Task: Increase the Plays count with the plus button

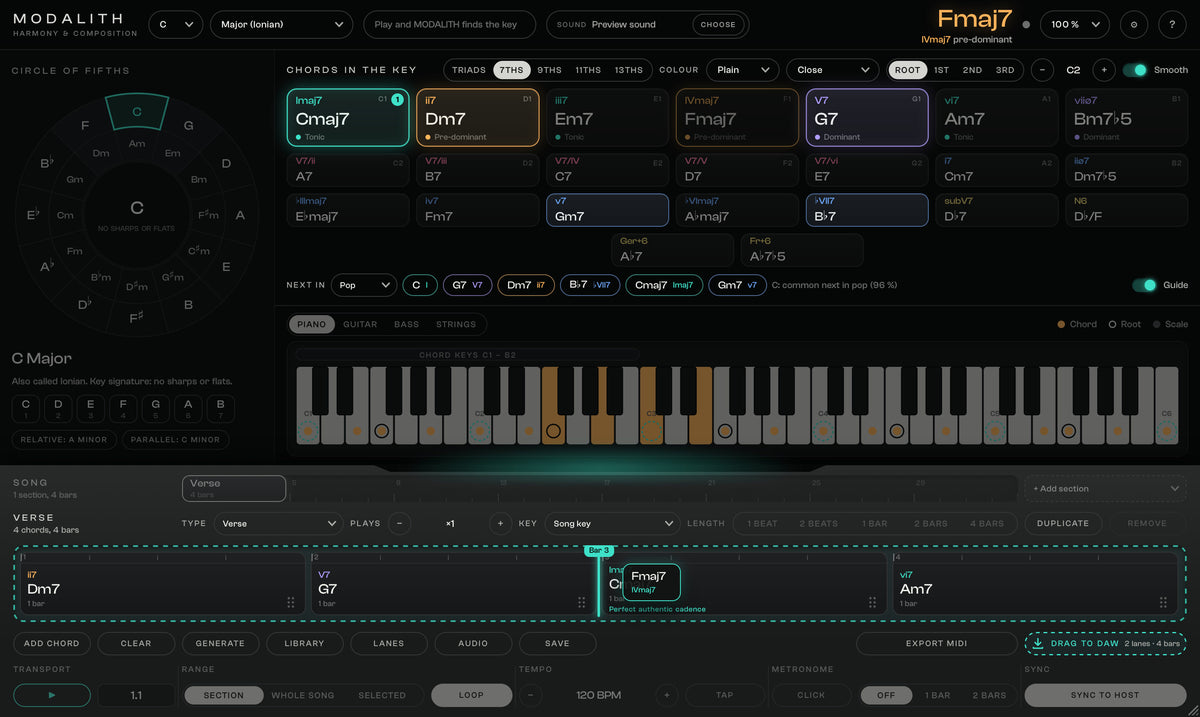Action: point(500,523)
